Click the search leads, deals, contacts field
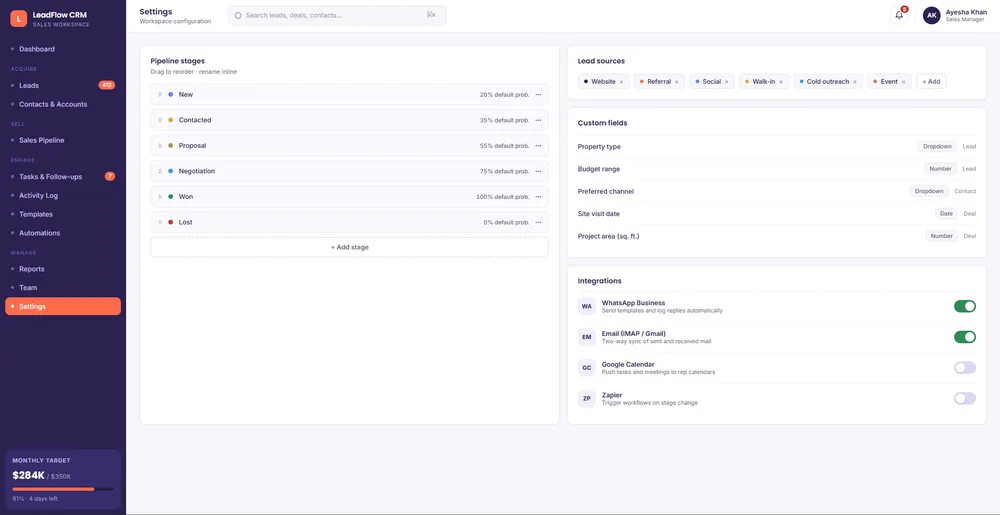Image resolution: width=1000 pixels, height=515 pixels. (337, 15)
